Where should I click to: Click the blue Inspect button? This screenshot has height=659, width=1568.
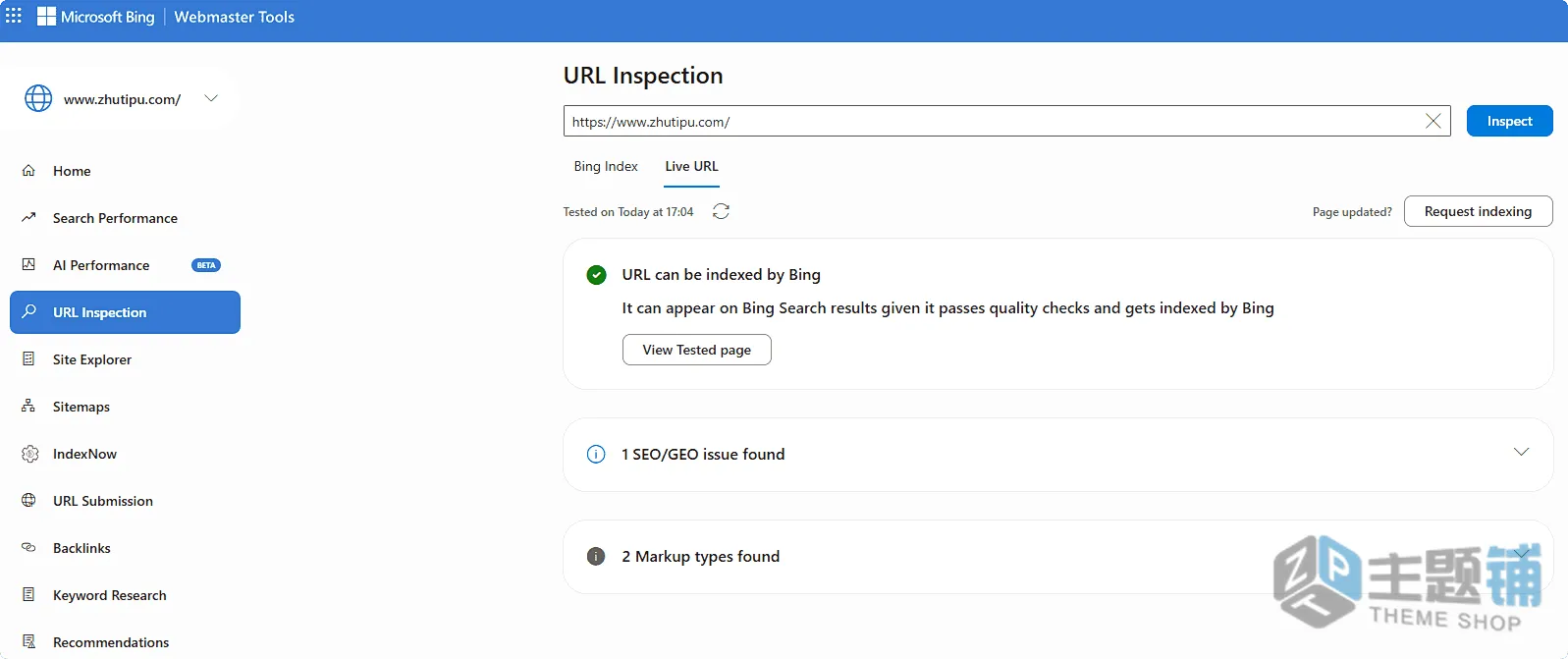[x=1509, y=121]
